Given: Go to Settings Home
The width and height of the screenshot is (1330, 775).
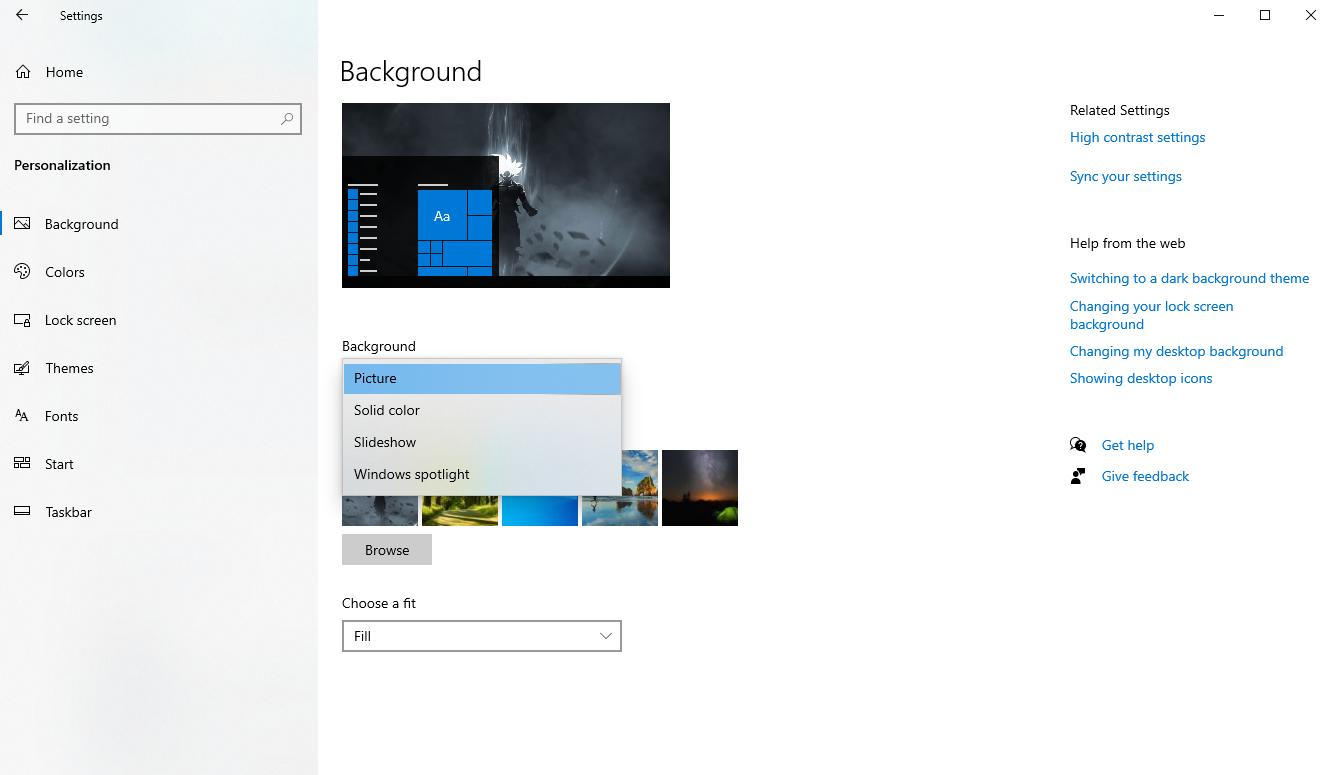Looking at the screenshot, I should coord(159,72).
